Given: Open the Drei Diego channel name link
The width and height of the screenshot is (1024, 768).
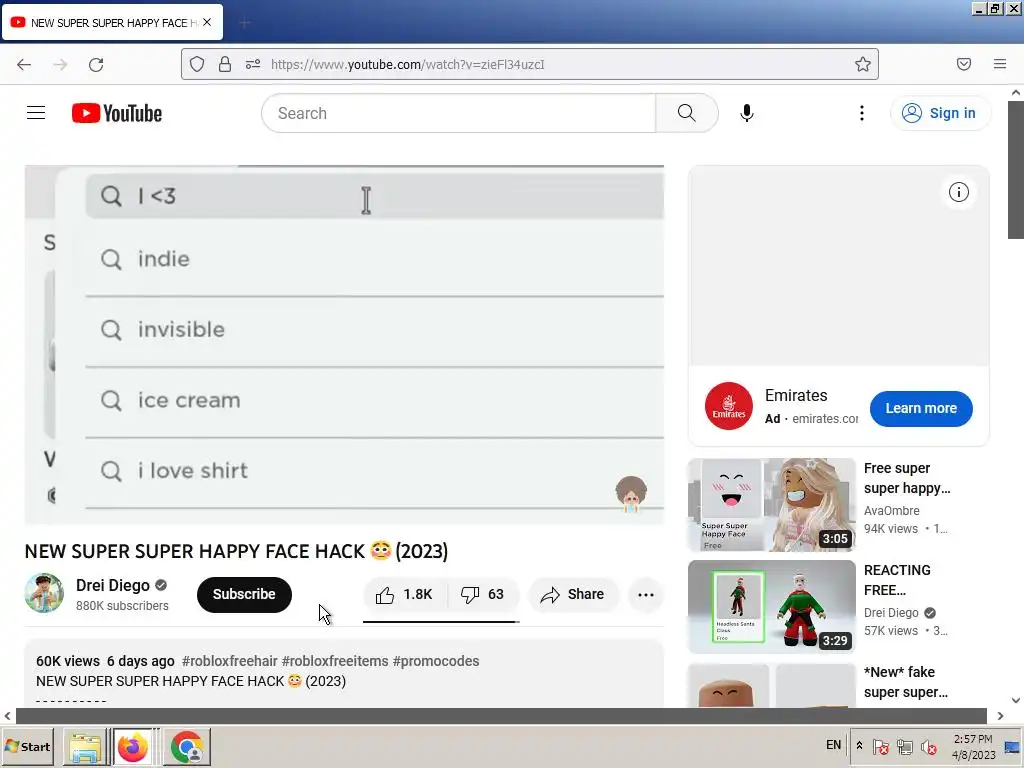Looking at the screenshot, I should [x=113, y=585].
